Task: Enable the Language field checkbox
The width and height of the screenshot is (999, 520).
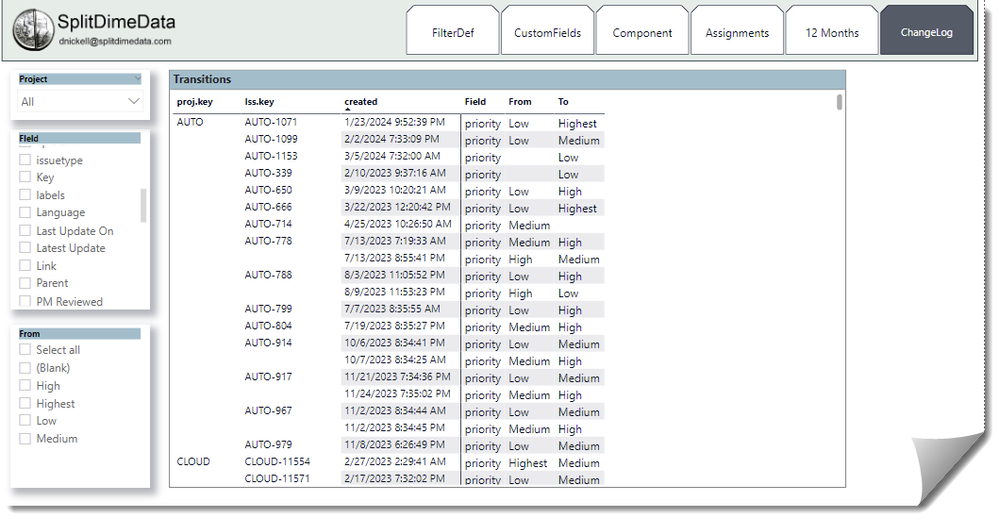Action: 25,212
